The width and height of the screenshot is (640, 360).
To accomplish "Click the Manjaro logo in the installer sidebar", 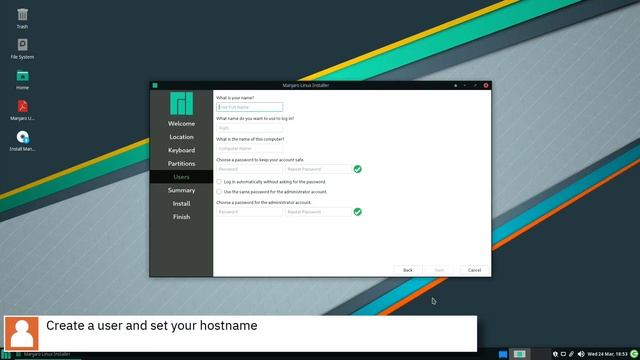I will (x=181, y=103).
